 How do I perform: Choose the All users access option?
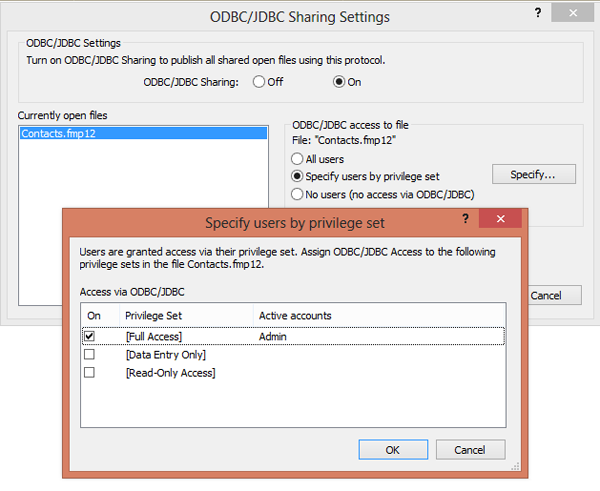[297, 159]
